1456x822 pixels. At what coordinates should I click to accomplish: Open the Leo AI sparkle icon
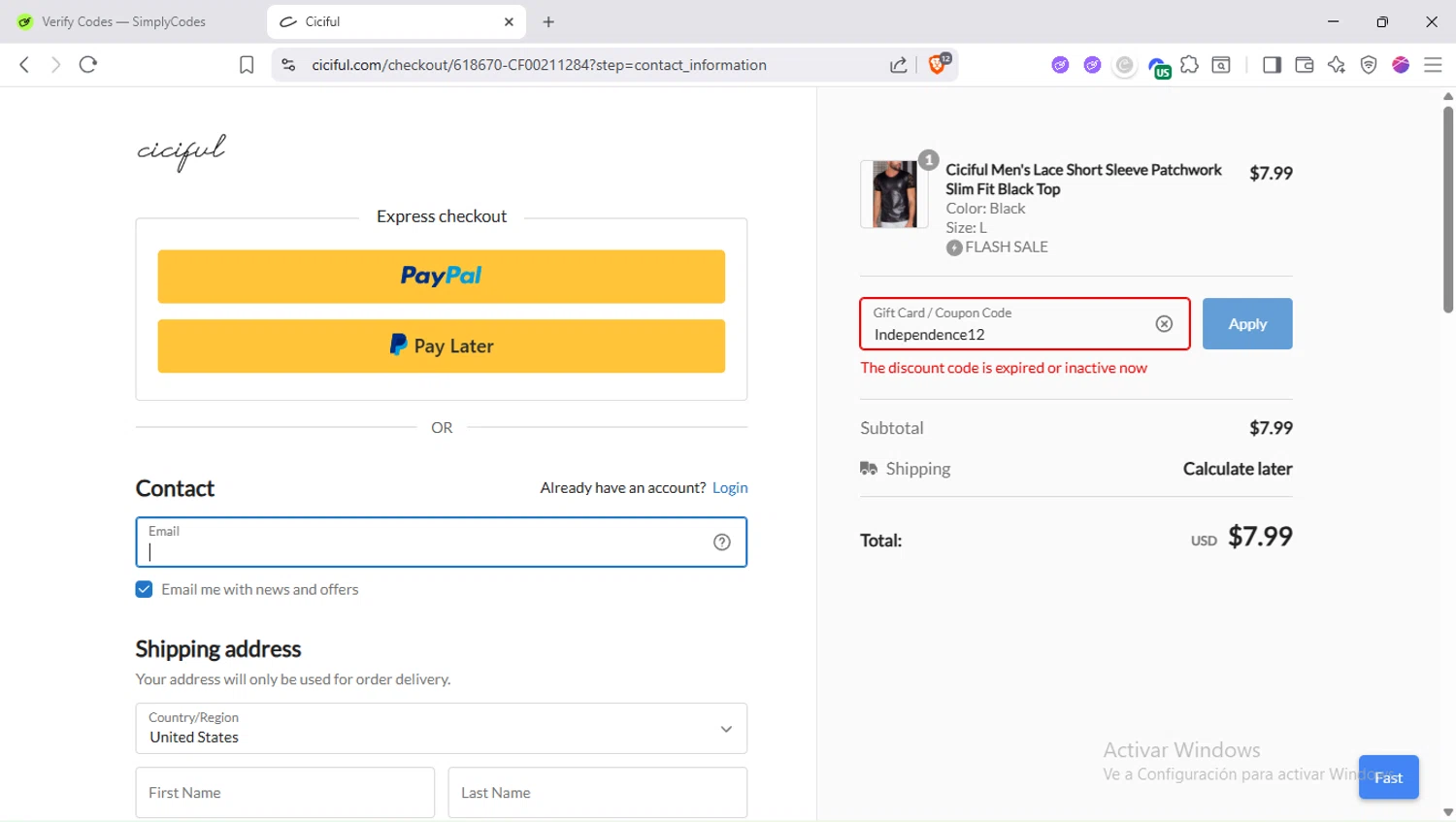(x=1337, y=65)
